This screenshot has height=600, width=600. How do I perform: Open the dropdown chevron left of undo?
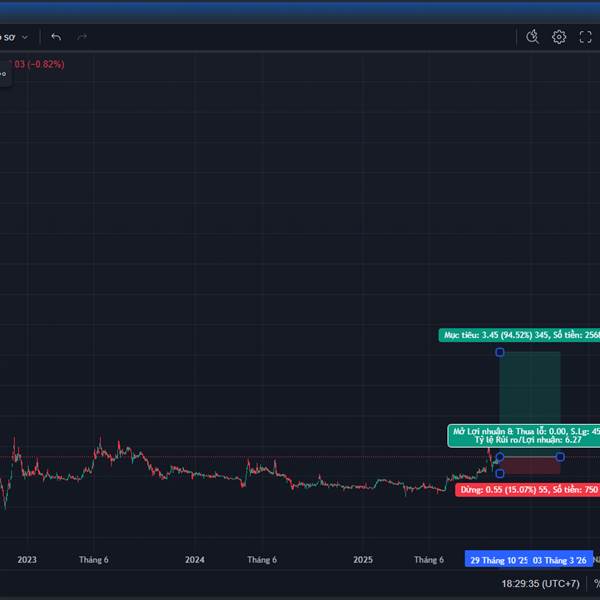click(x=25, y=37)
